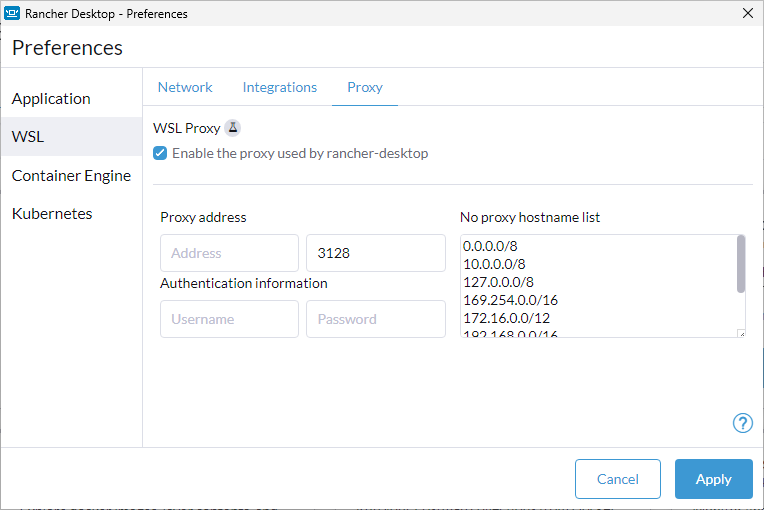Image resolution: width=764 pixels, height=510 pixels.
Task: Toggle Enable the proxy used by rancher-desktop
Action: pos(160,154)
